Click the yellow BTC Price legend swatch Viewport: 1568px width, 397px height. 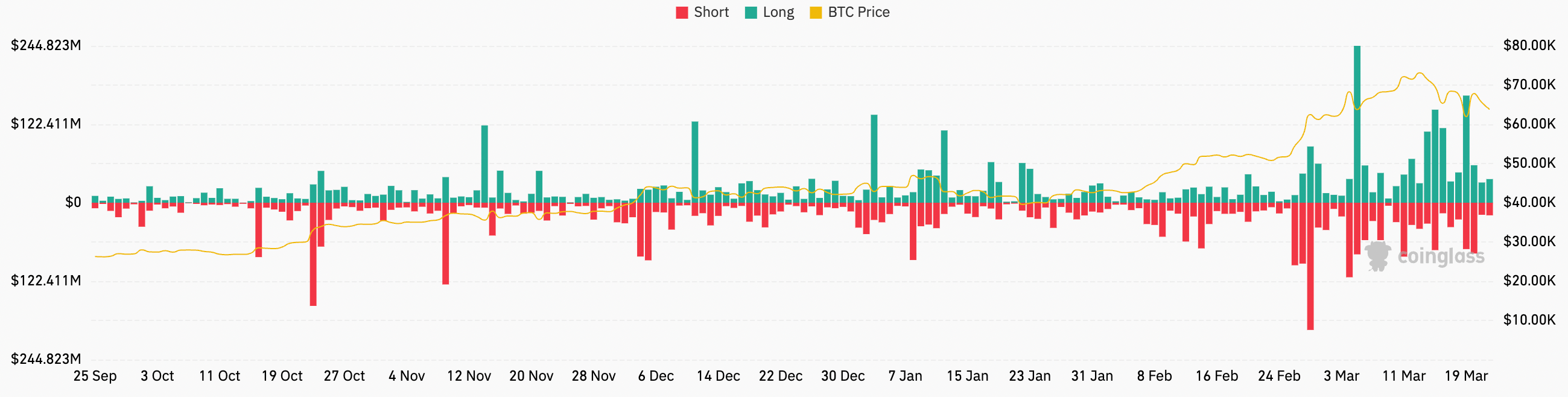tap(816, 13)
